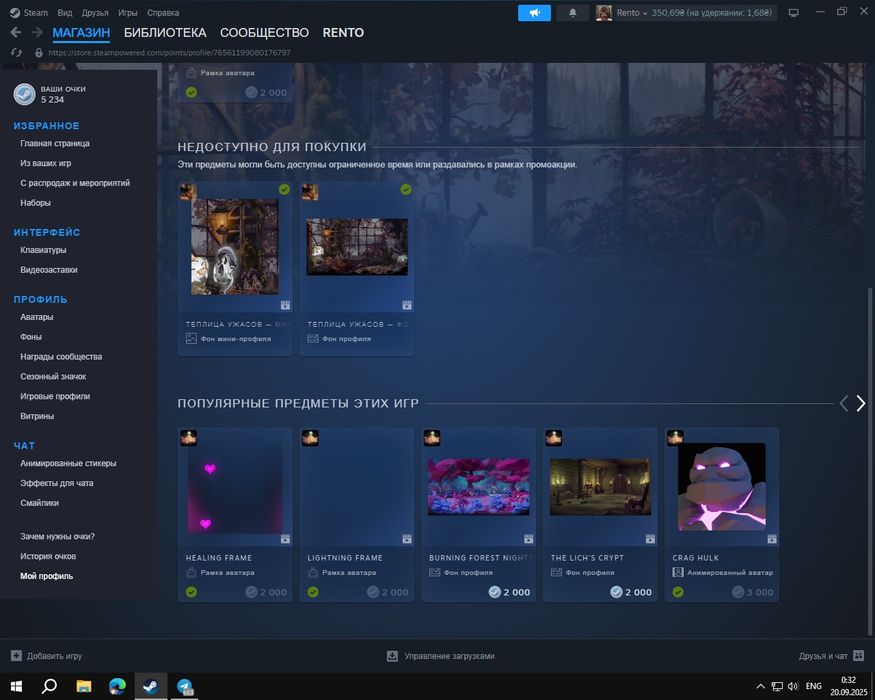The height and width of the screenshot is (700, 875).
Task: Show hidden tray icons chevron
Action: (x=761, y=686)
